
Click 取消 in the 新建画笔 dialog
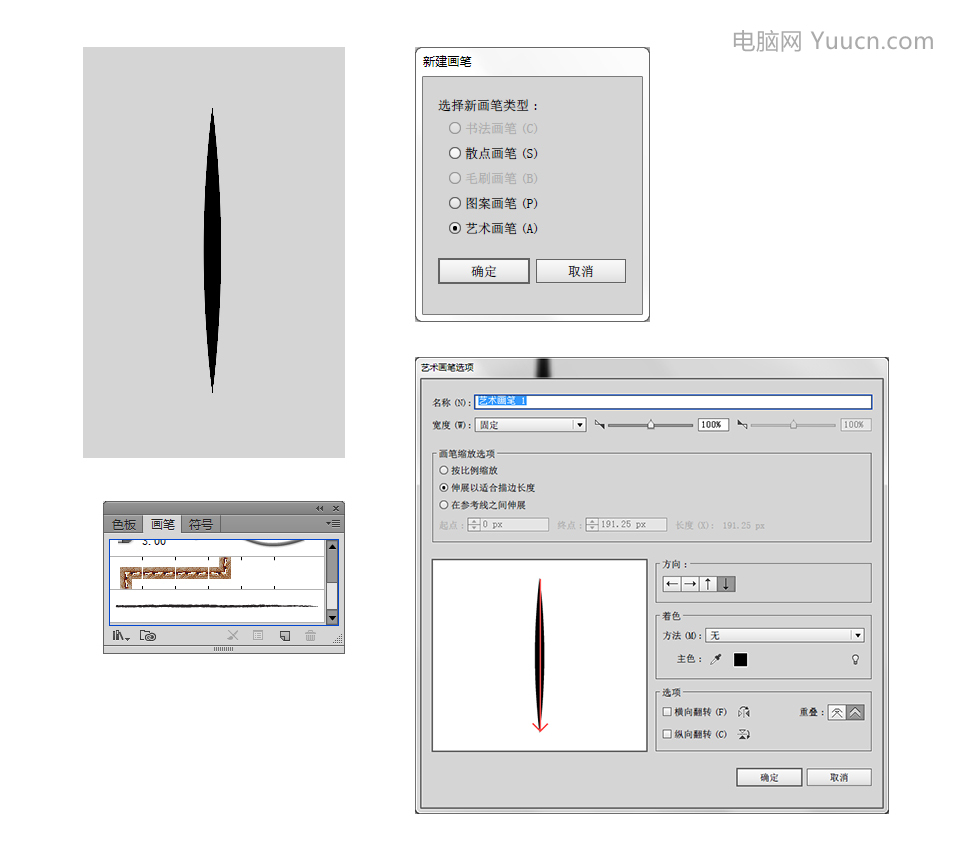581,271
